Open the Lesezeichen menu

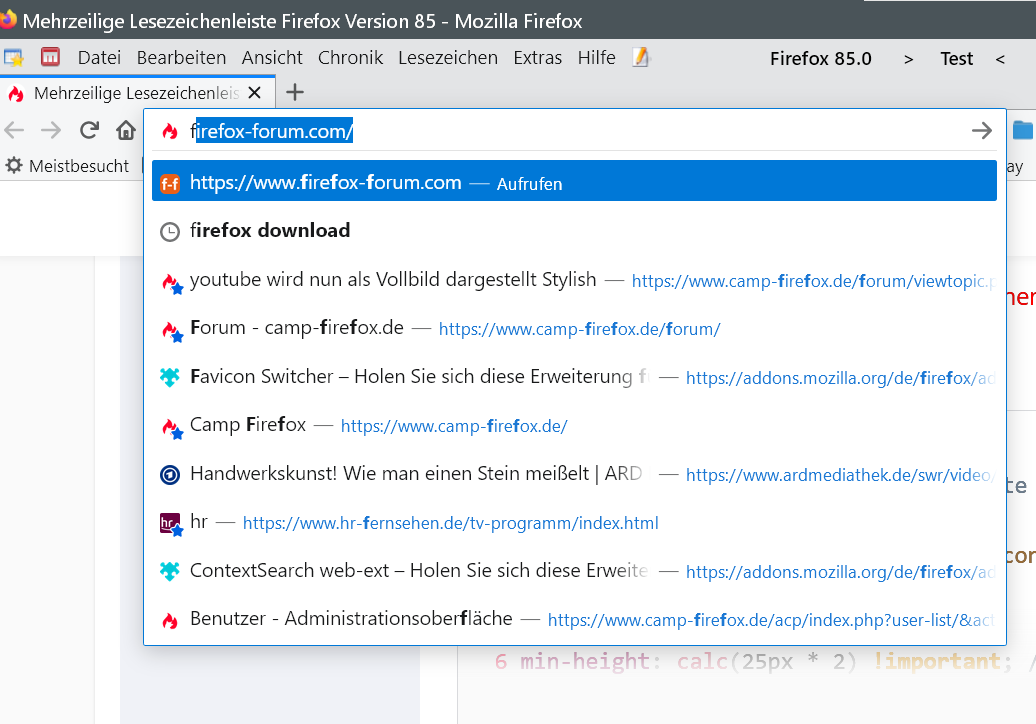(447, 58)
